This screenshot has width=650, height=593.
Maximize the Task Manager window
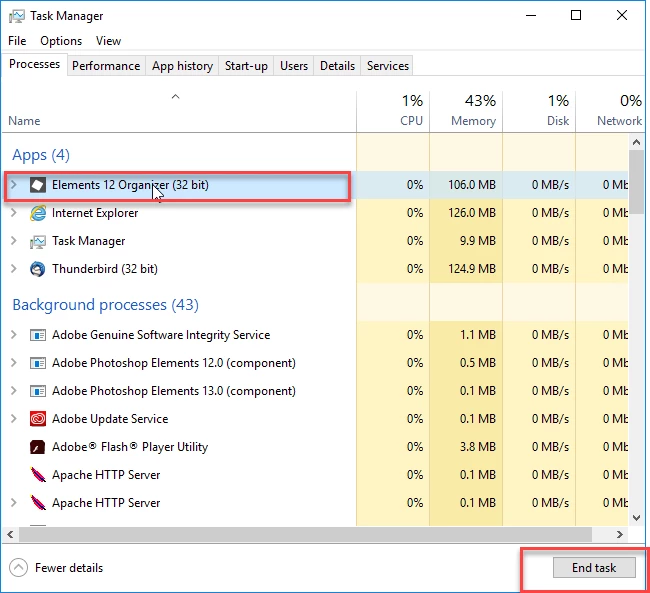click(x=576, y=15)
